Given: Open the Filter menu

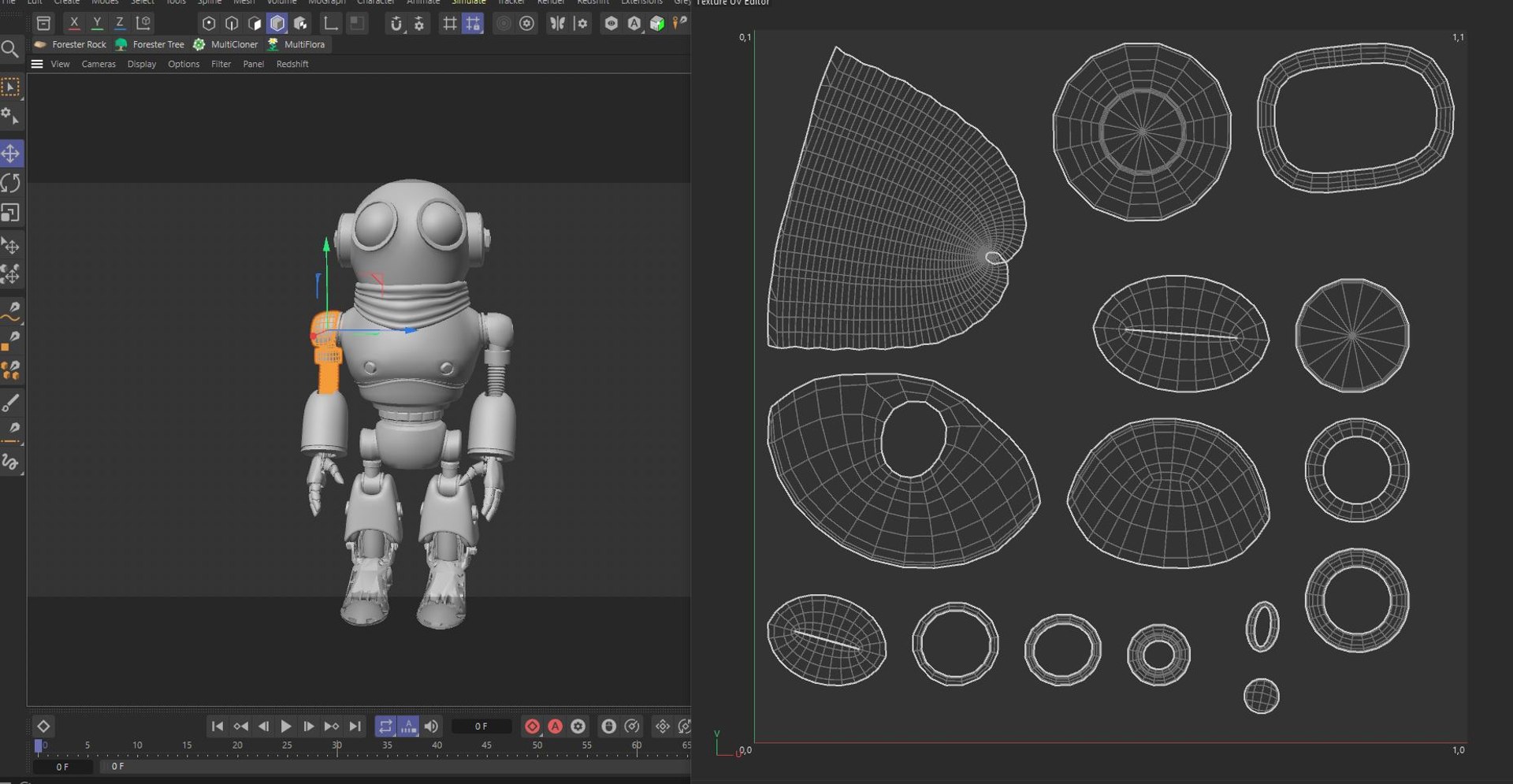Looking at the screenshot, I should click(x=221, y=65).
